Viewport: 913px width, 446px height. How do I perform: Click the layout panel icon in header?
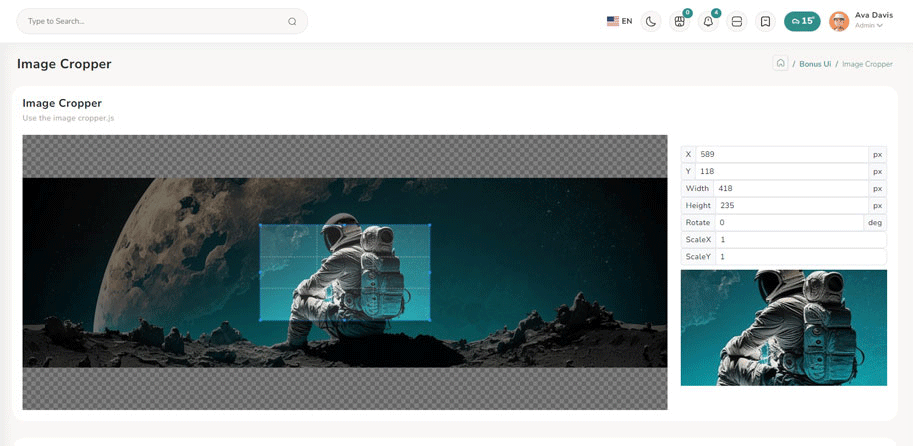click(x=737, y=21)
